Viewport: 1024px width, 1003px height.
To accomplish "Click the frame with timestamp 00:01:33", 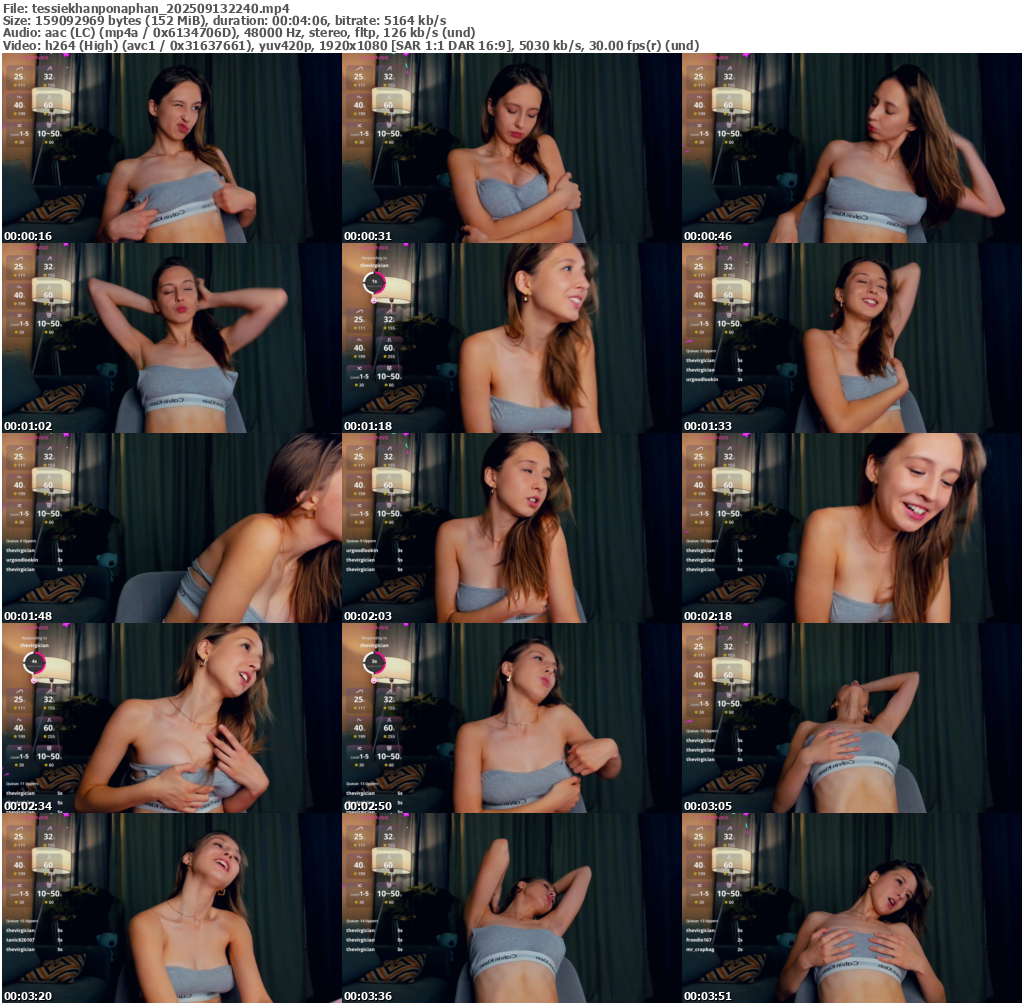I will point(851,338).
